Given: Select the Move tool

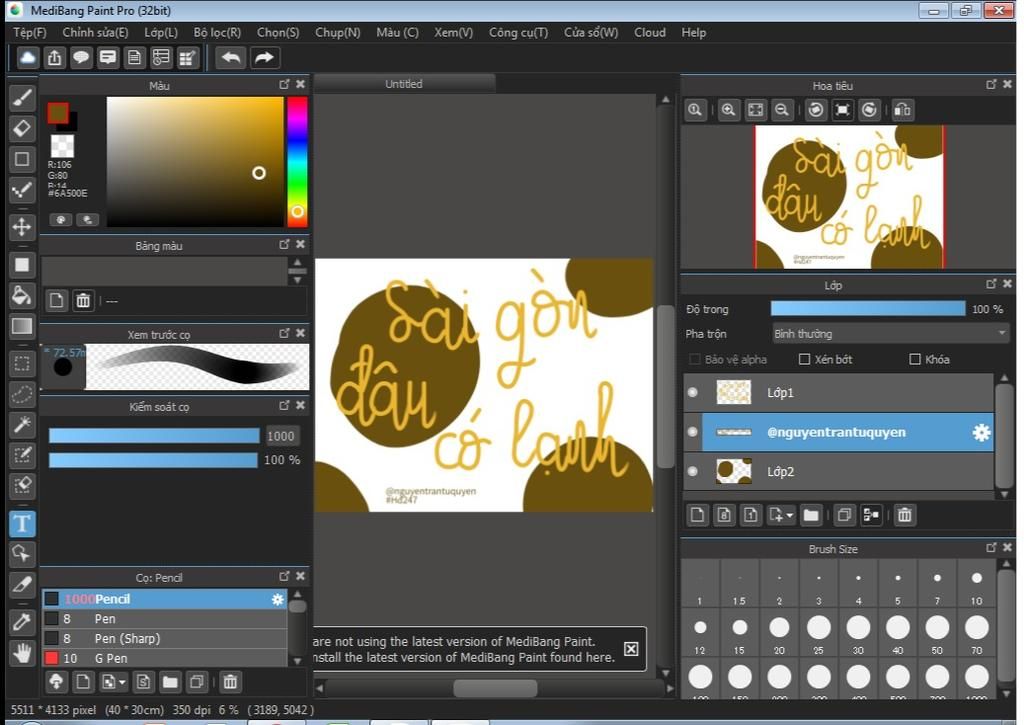Looking at the screenshot, I should point(22,227).
